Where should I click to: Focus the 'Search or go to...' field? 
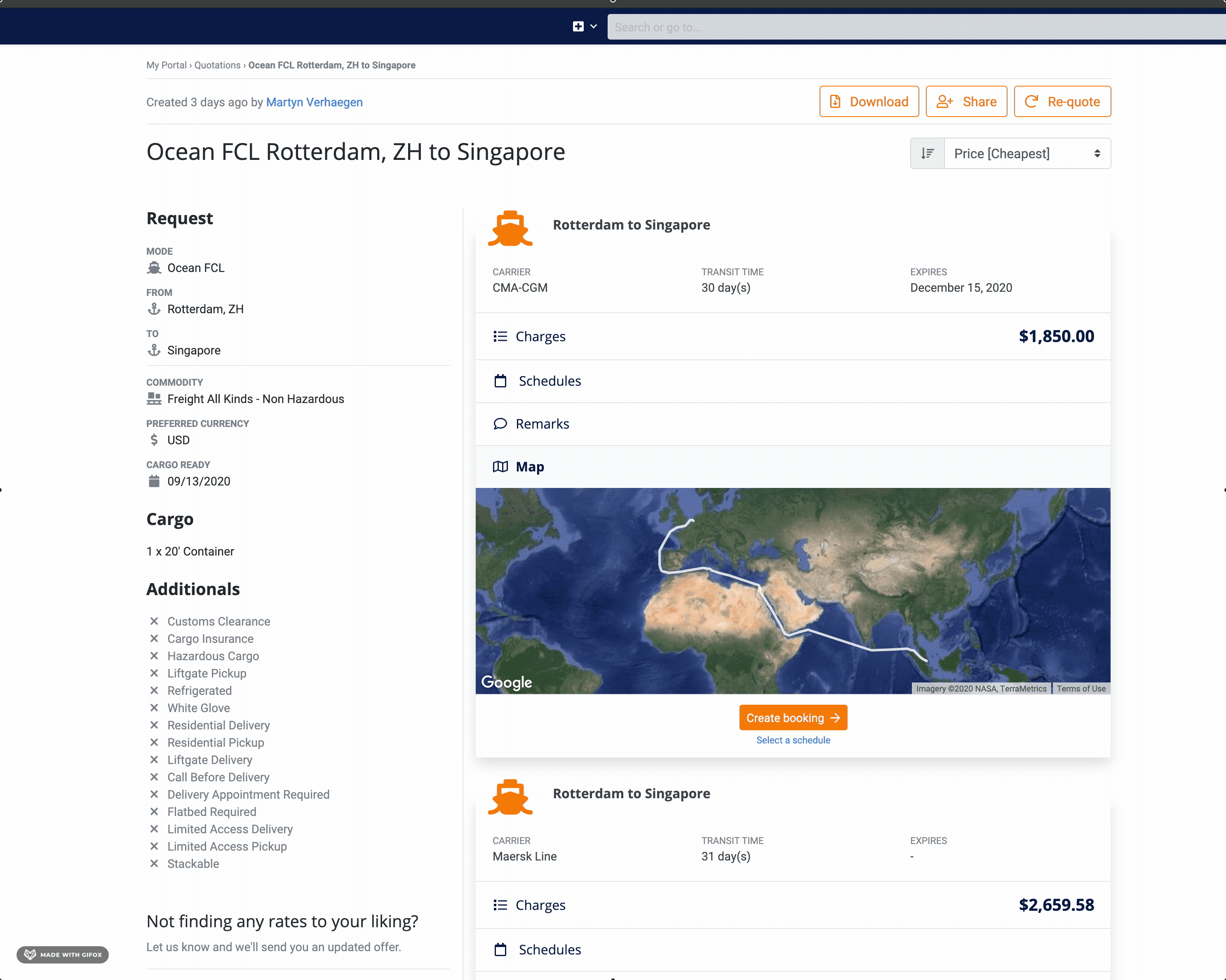[917, 27]
